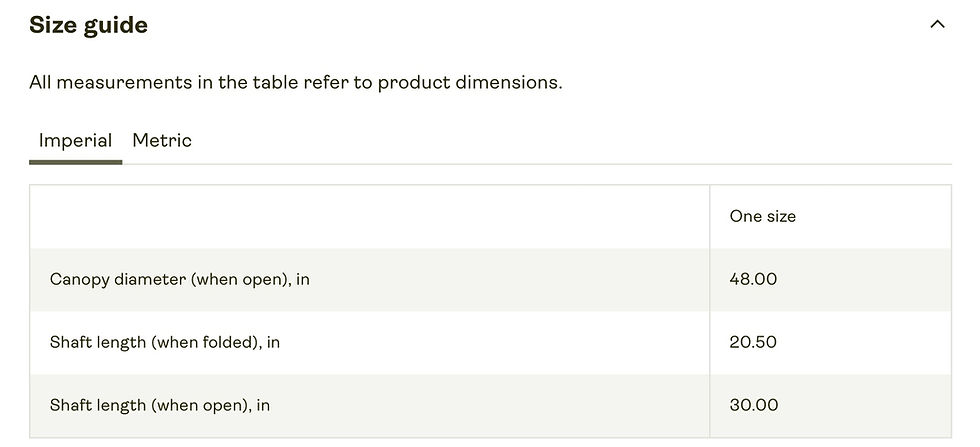
Task: Click 'All measurements' at start of description
Action: pos(111,83)
